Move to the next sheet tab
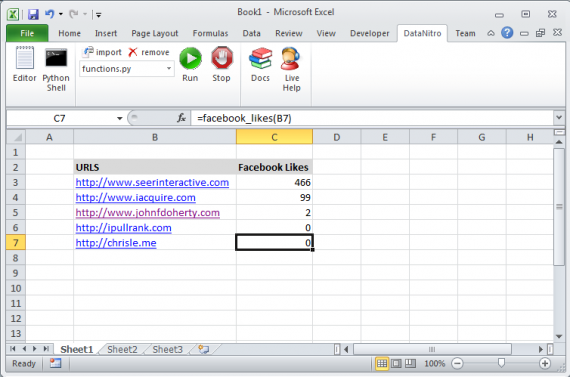 tap(35, 349)
